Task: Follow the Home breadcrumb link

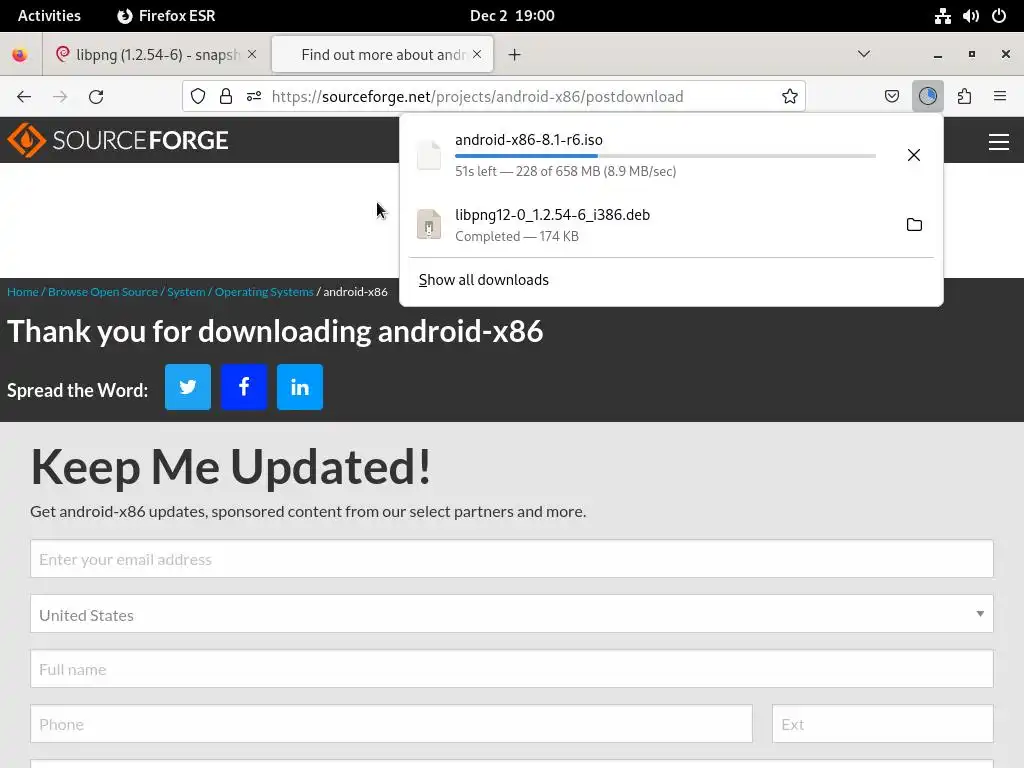Action: coord(23,291)
